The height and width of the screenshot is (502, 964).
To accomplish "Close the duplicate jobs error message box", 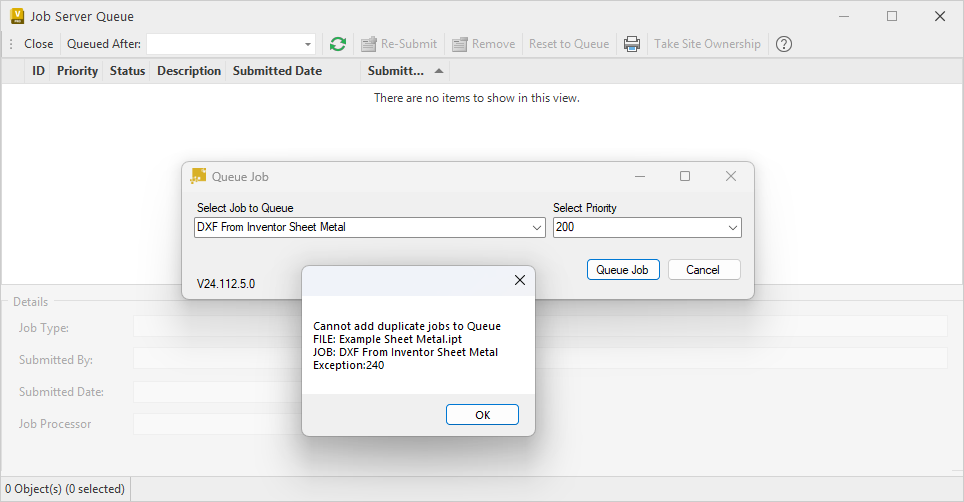I will pos(520,280).
